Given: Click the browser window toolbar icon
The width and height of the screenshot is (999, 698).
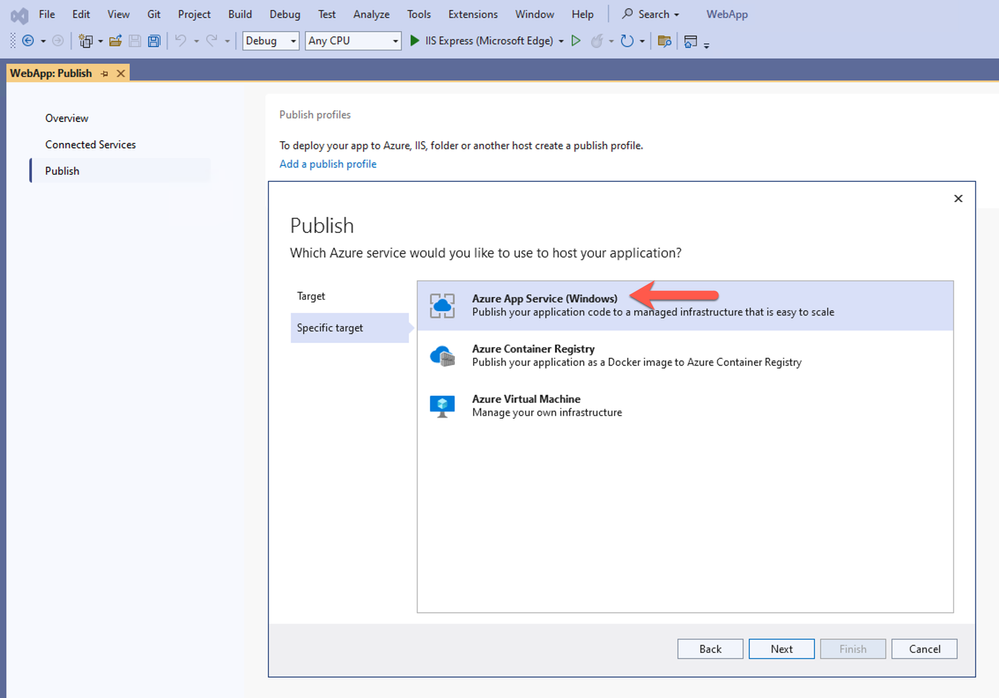Looking at the screenshot, I should (x=690, y=41).
